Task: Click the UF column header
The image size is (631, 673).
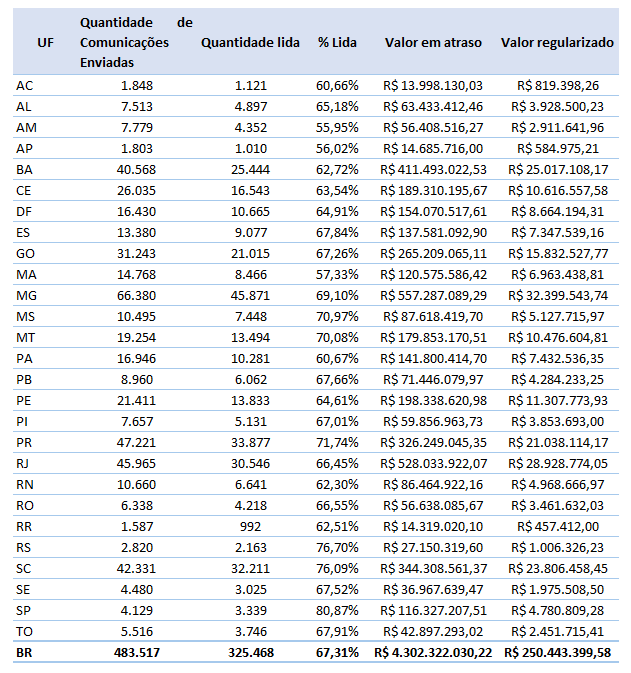Action: pyautogui.click(x=45, y=42)
